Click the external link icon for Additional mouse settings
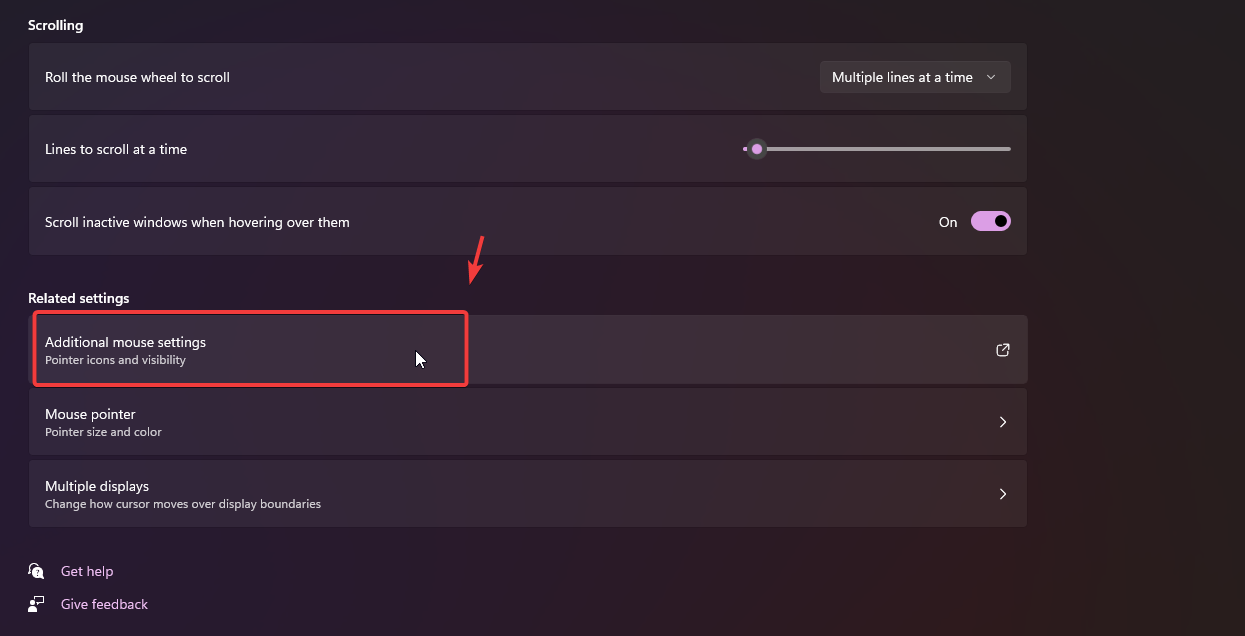The image size is (1245, 636). click(1003, 350)
